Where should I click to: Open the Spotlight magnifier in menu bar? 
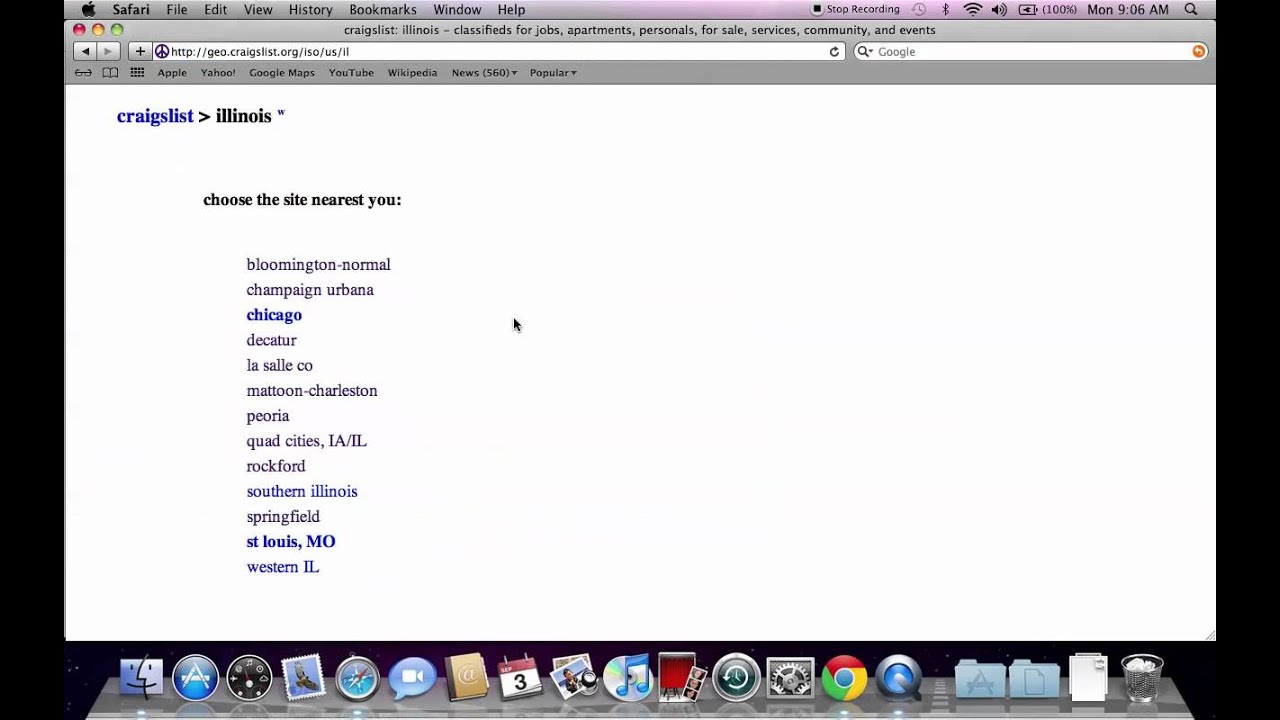1191,9
